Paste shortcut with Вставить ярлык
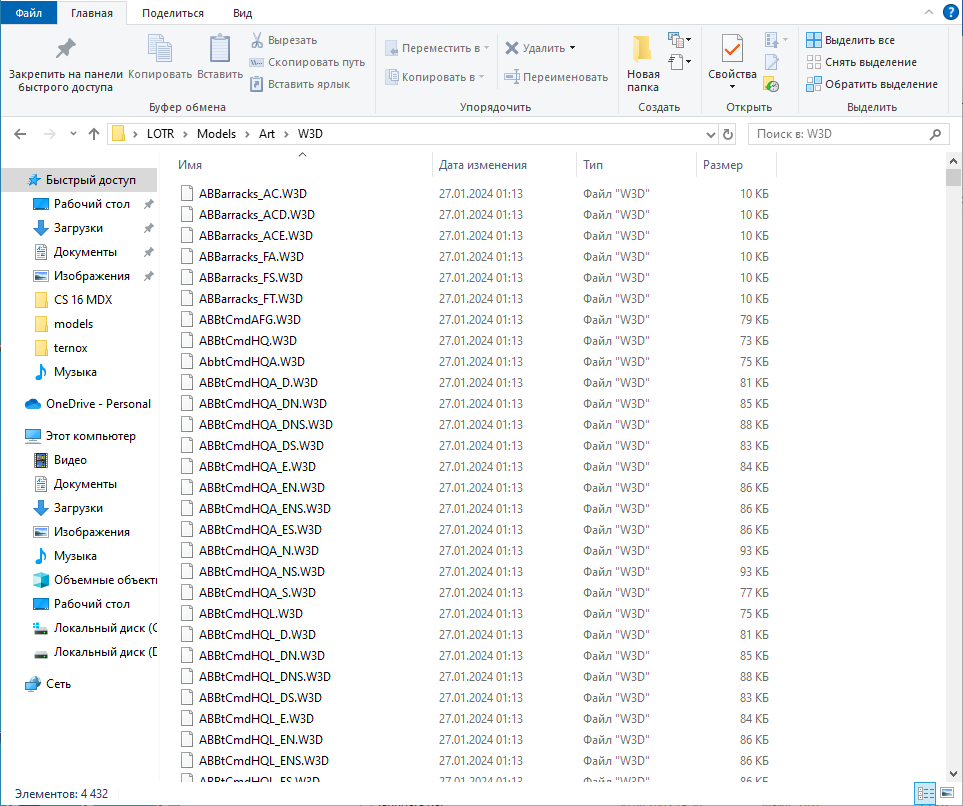Viewport: 963px width, 806px height. 300,84
